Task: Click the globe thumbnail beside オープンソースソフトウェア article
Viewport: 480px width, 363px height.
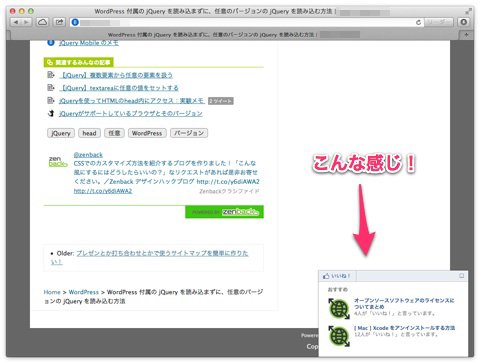Action: (x=339, y=309)
